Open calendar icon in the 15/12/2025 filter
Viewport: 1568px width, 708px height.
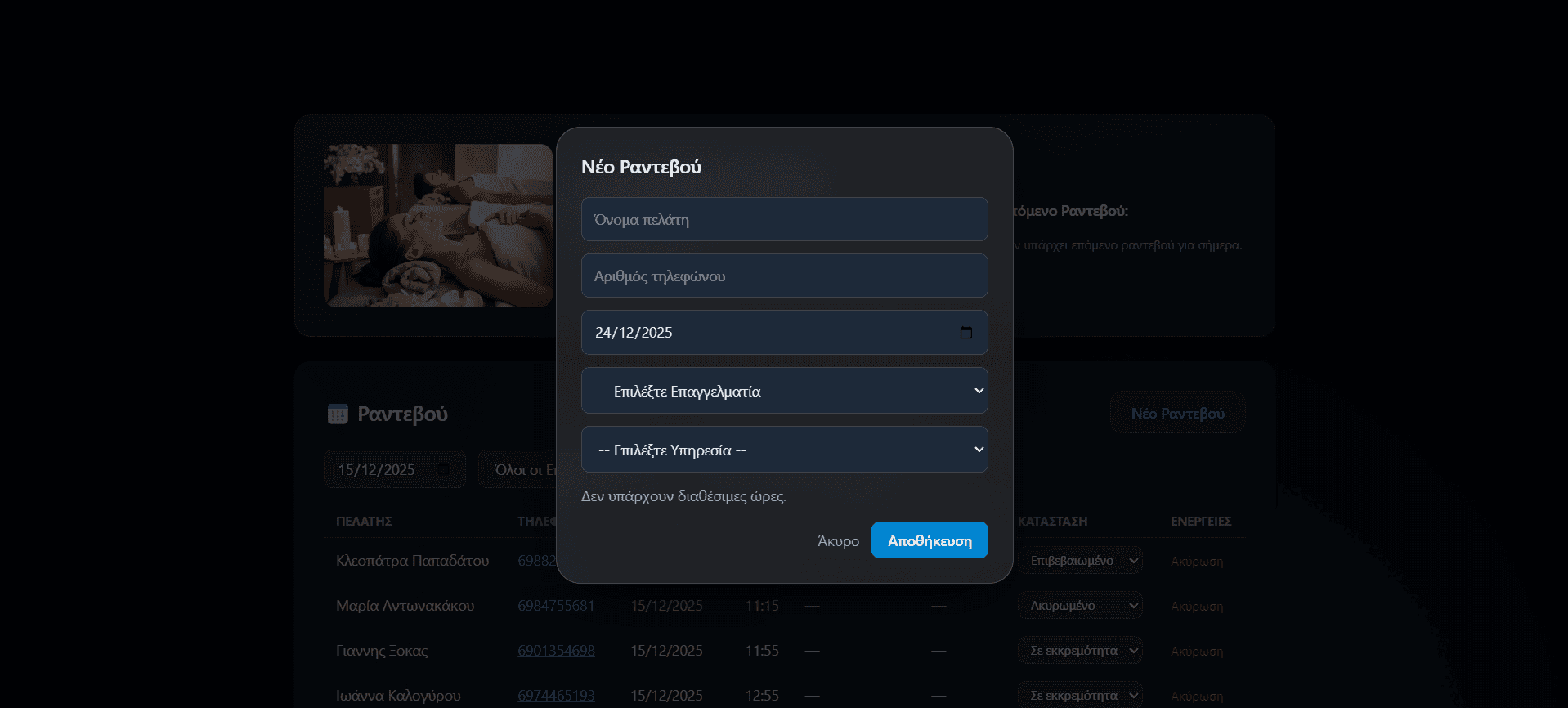(443, 469)
